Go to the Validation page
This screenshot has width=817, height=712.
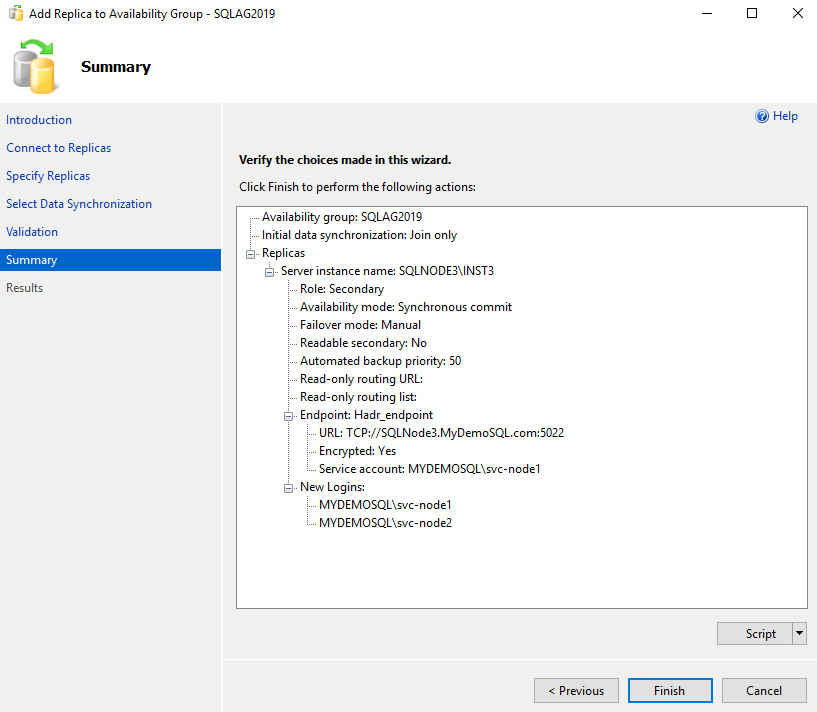(x=32, y=232)
